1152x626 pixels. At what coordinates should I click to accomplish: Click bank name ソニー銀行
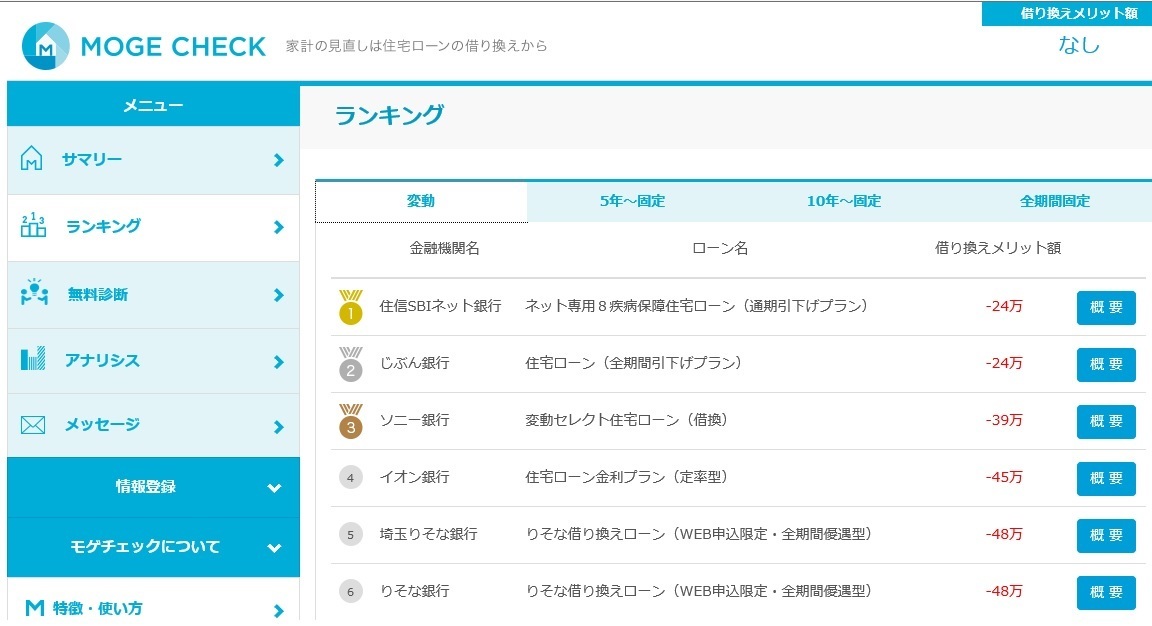click(x=414, y=420)
